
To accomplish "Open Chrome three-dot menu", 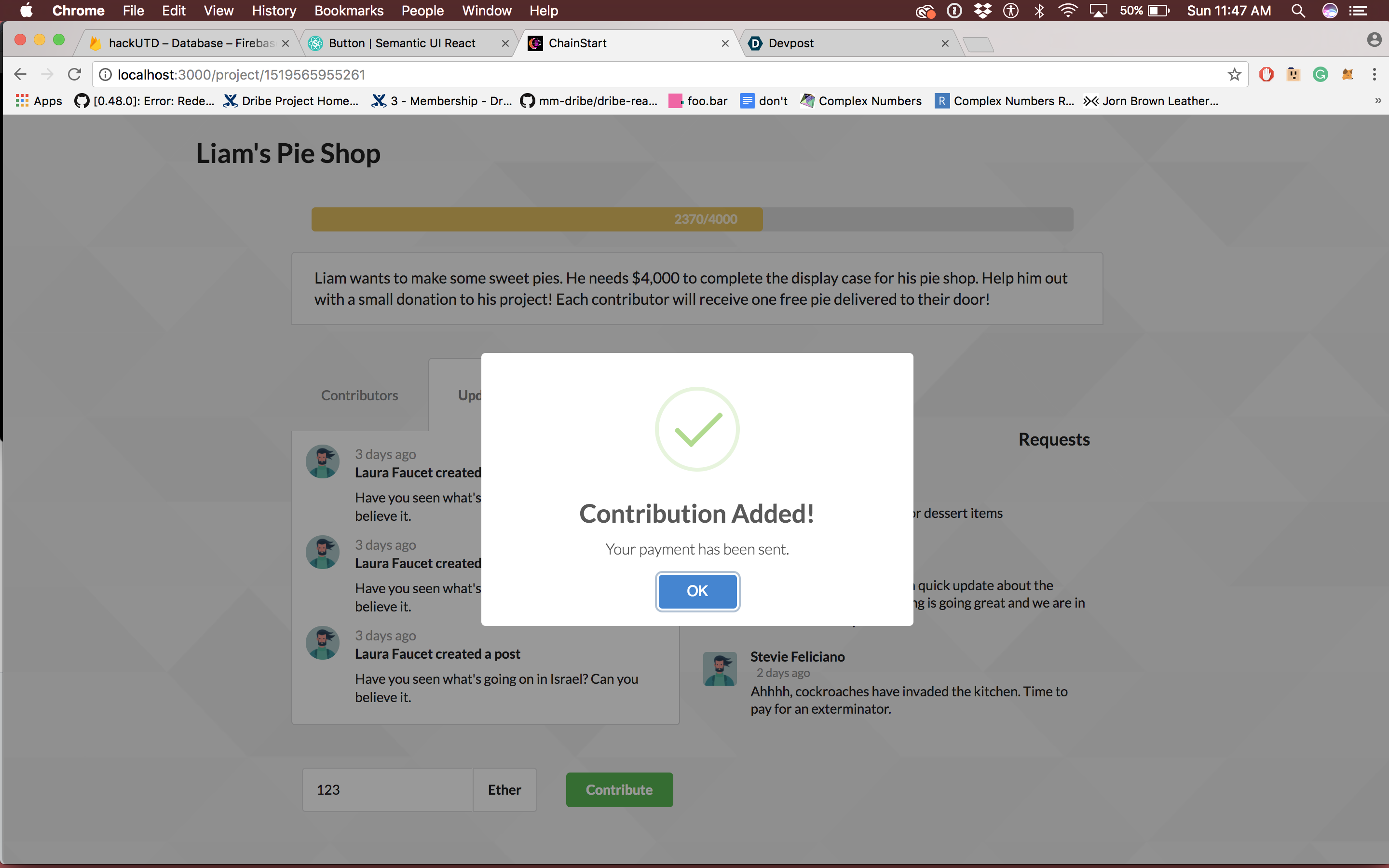I will pos(1374,75).
